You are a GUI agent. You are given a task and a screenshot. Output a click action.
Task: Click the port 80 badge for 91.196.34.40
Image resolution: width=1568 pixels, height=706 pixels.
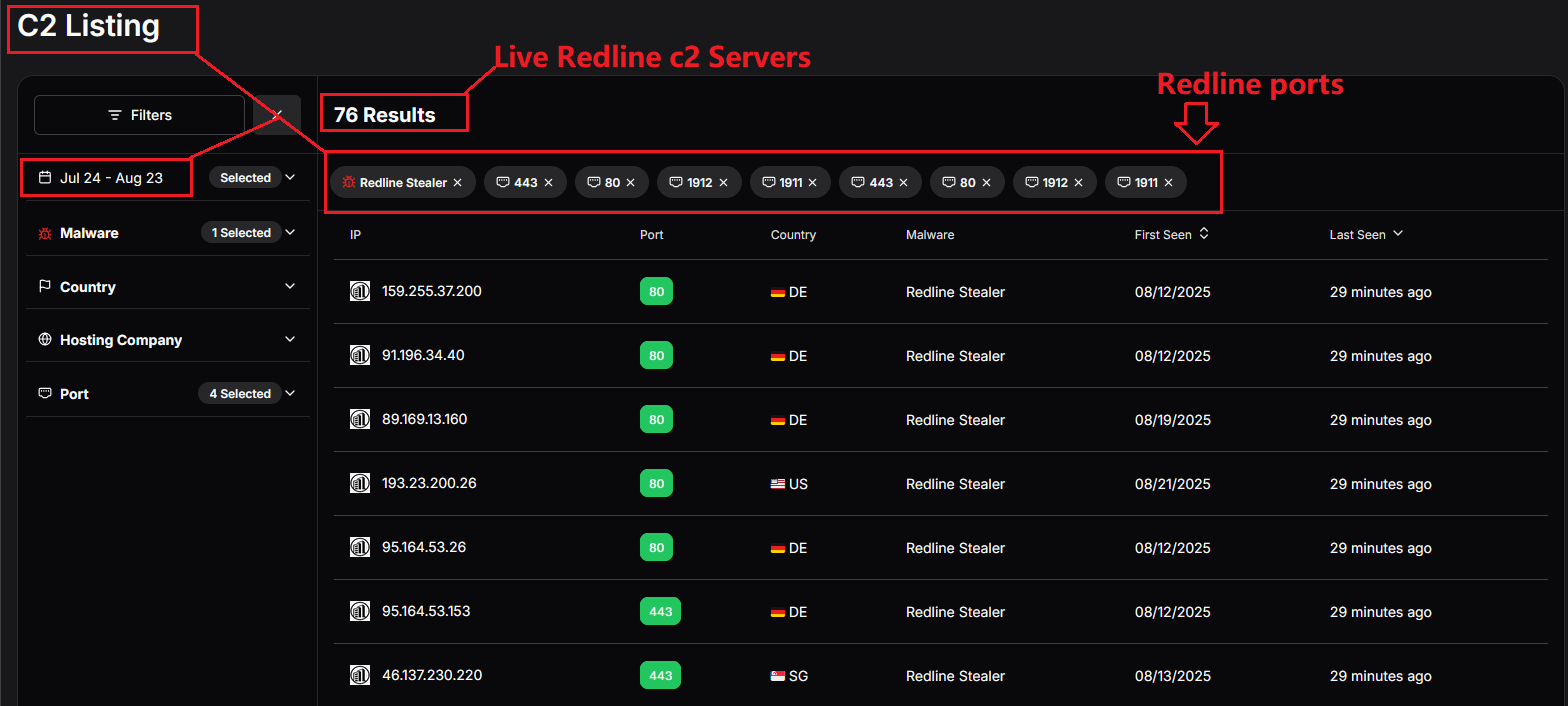pyautogui.click(x=656, y=356)
